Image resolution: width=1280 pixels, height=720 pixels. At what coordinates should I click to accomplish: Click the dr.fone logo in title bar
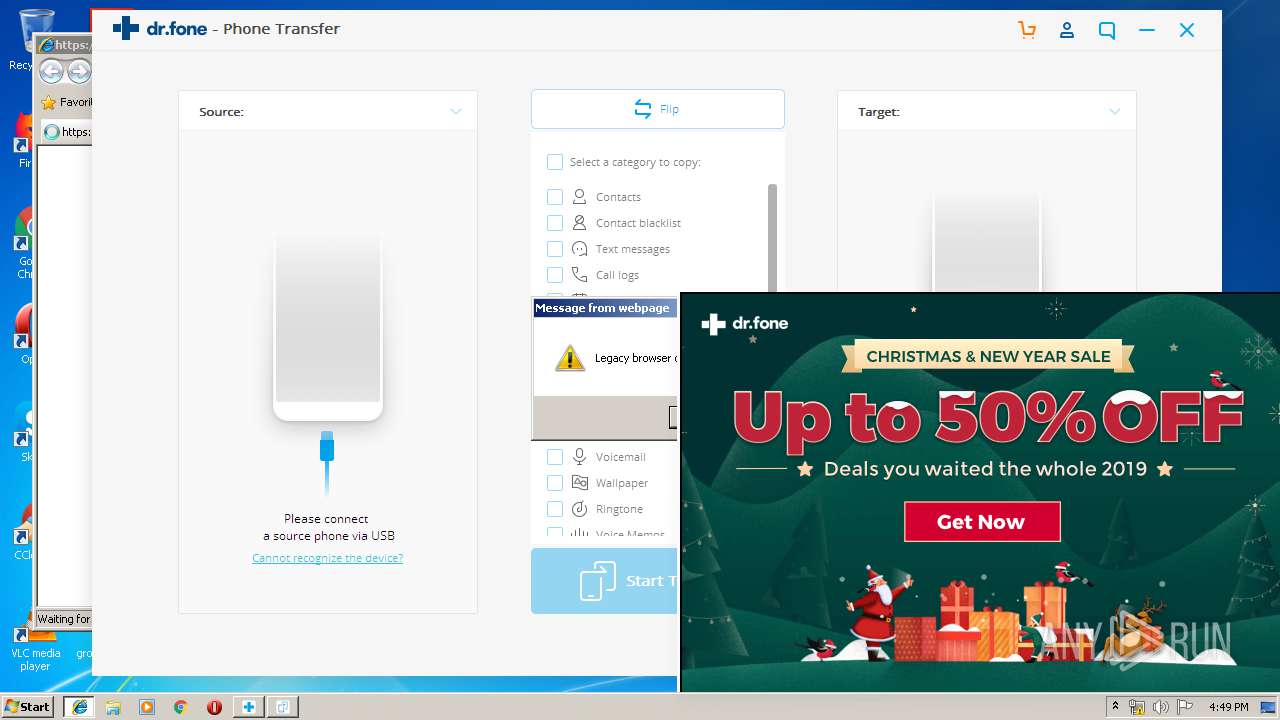point(160,28)
